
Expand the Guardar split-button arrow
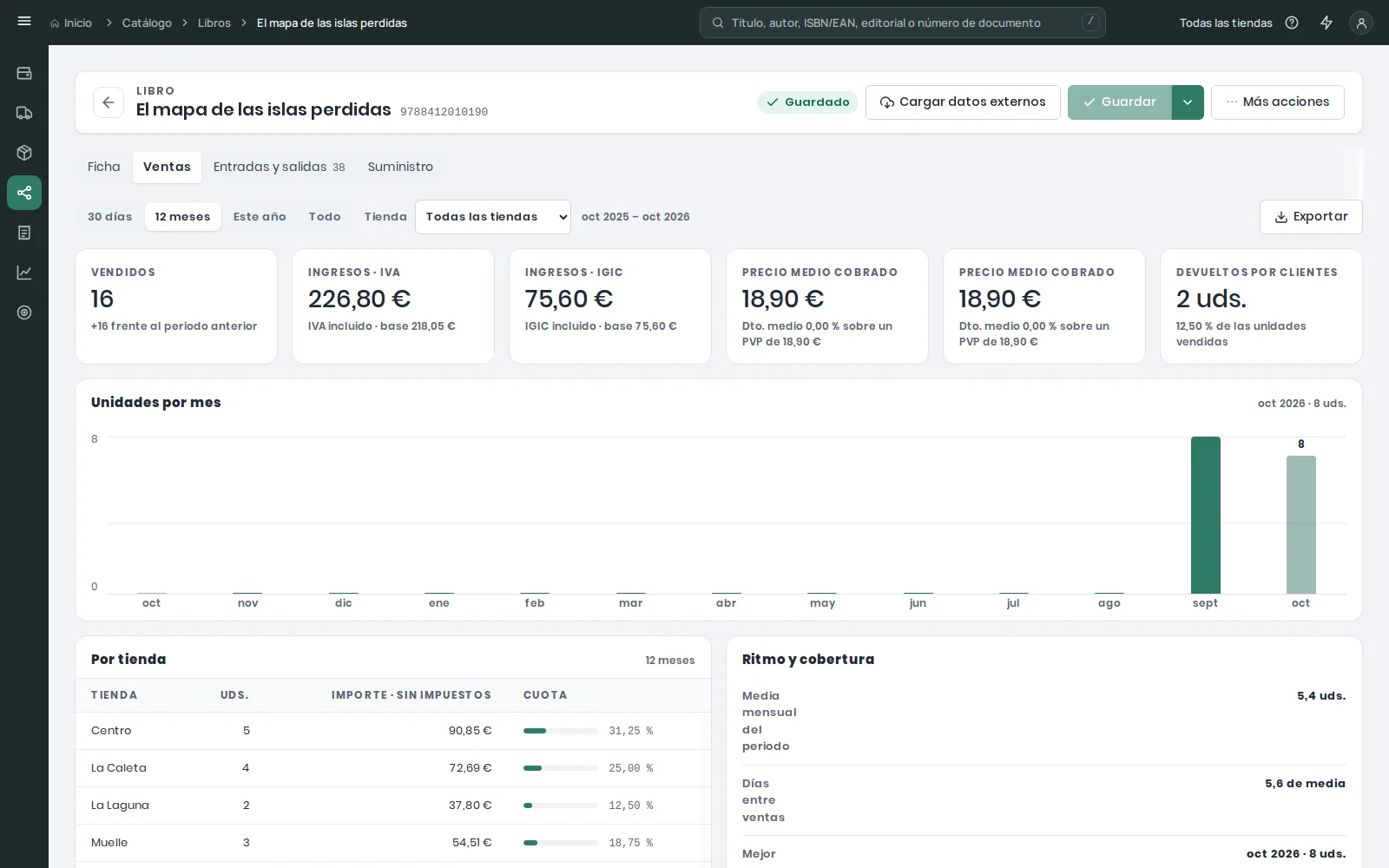(x=1188, y=102)
